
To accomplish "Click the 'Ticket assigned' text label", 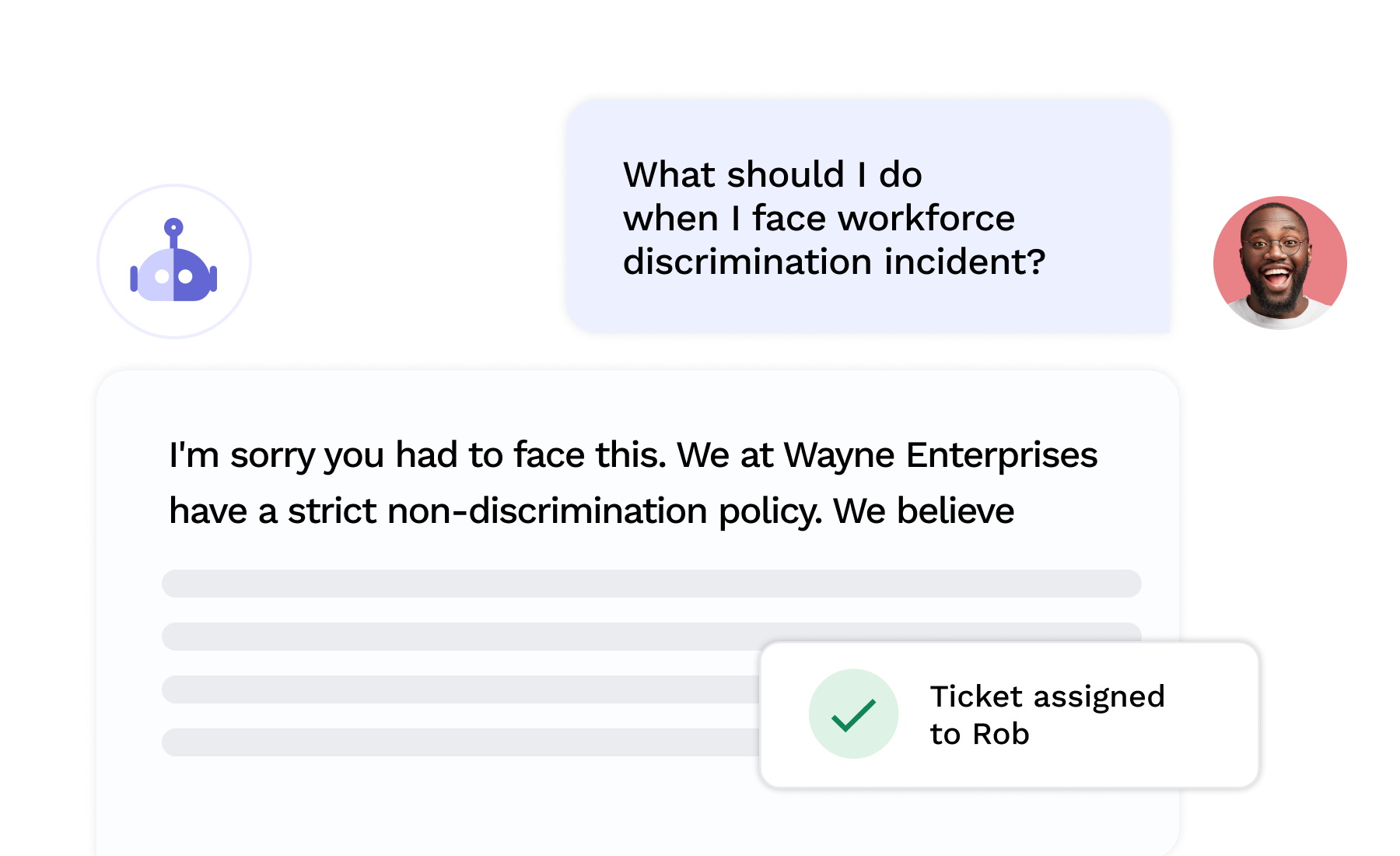I will [1048, 697].
